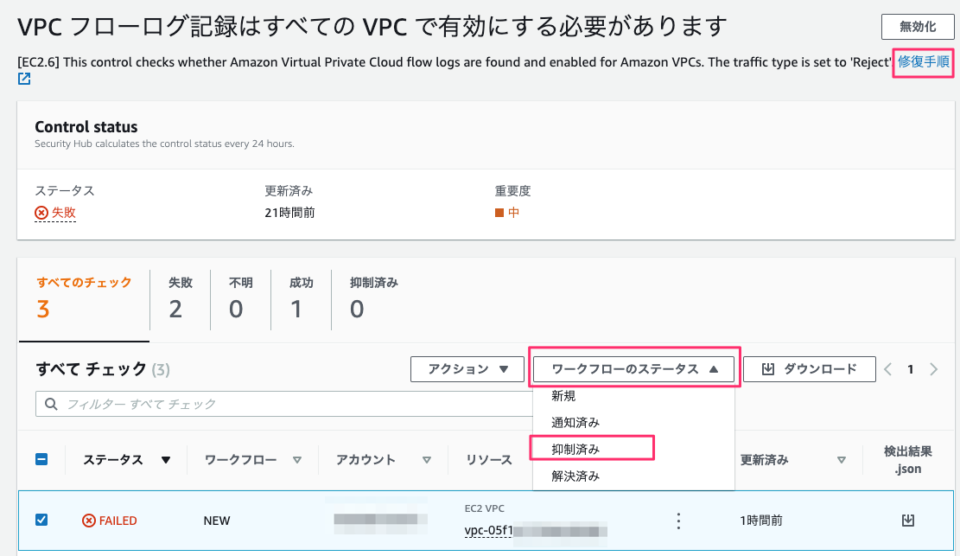Image resolution: width=960 pixels, height=556 pixels.
Task: Toggle the select-all checkbox in the table header
Action: [41, 460]
